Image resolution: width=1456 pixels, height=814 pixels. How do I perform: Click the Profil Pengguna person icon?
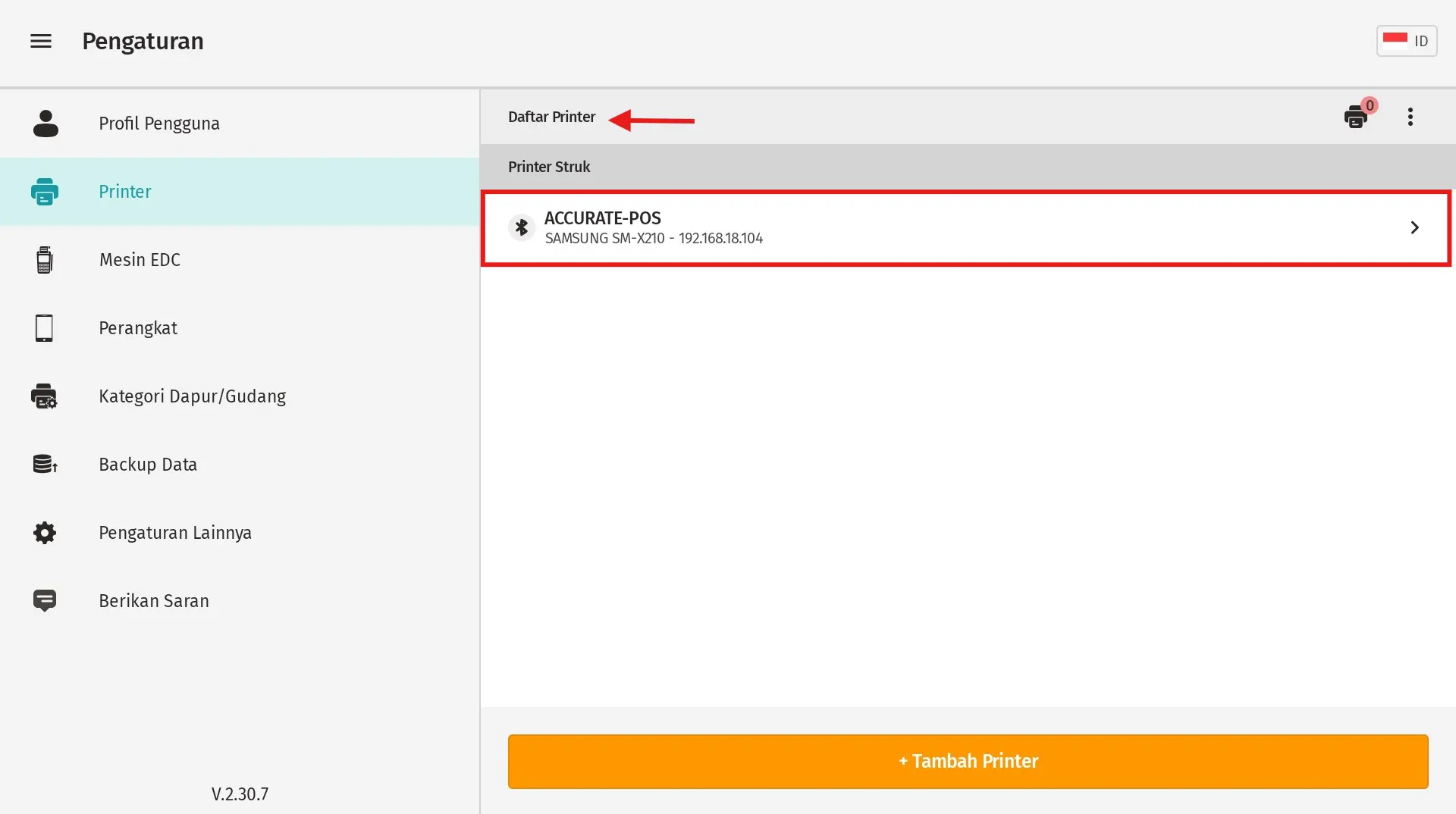45,124
